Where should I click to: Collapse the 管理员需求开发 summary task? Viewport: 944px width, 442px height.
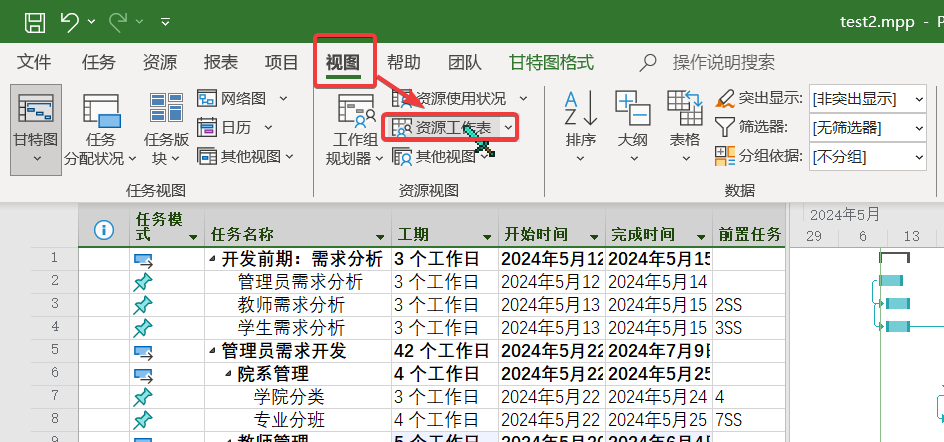[212, 351]
